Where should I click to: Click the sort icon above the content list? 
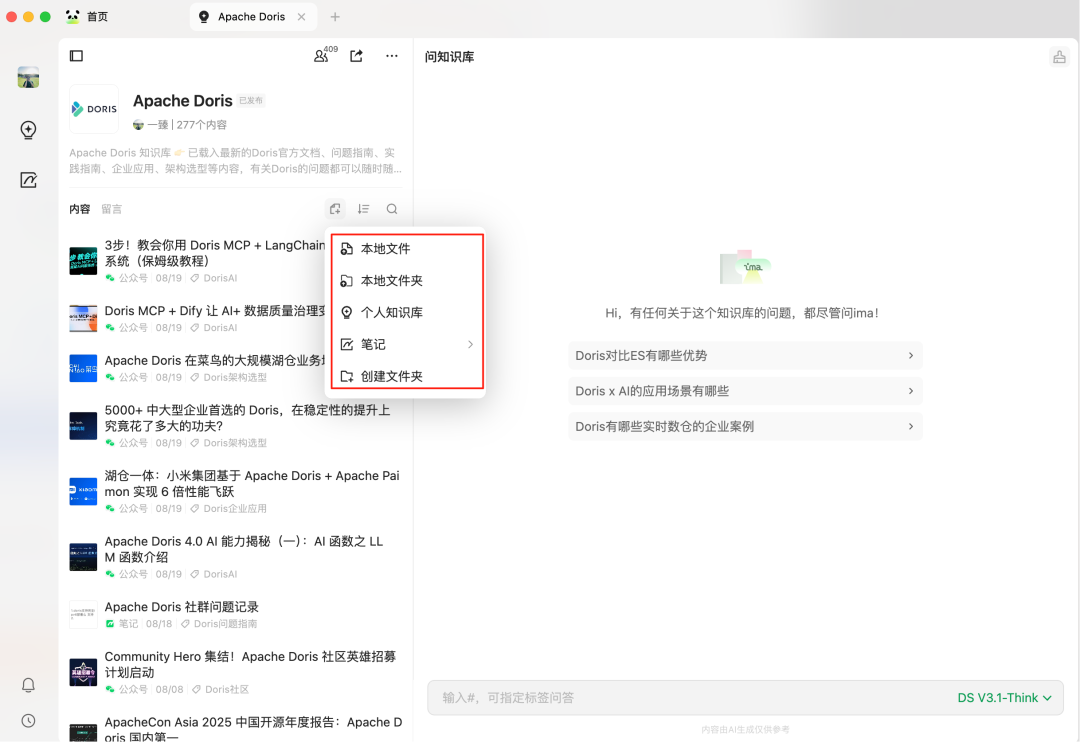(x=363, y=208)
